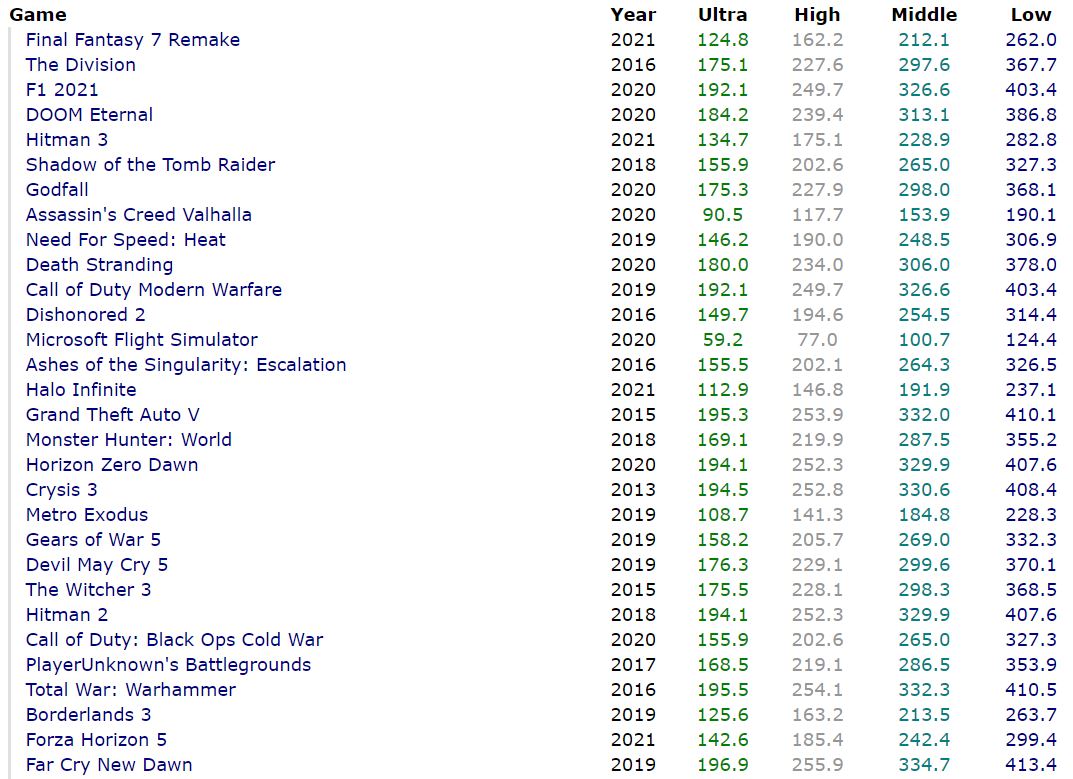Select High value 185.4 for Forza Horizon 5
This screenshot has height=779, width=1073.
(x=817, y=740)
